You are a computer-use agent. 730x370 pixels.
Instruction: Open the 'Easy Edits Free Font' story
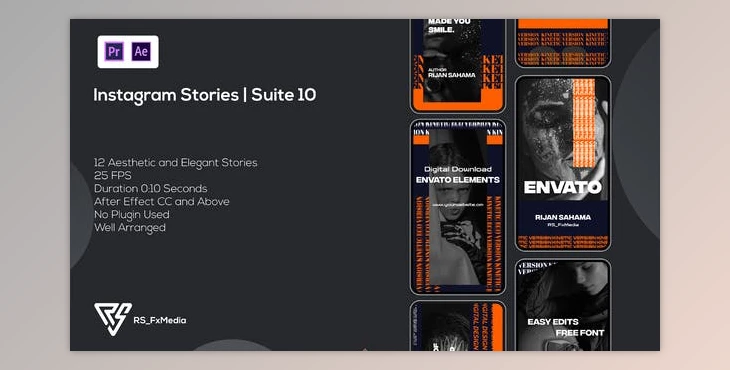click(563, 305)
